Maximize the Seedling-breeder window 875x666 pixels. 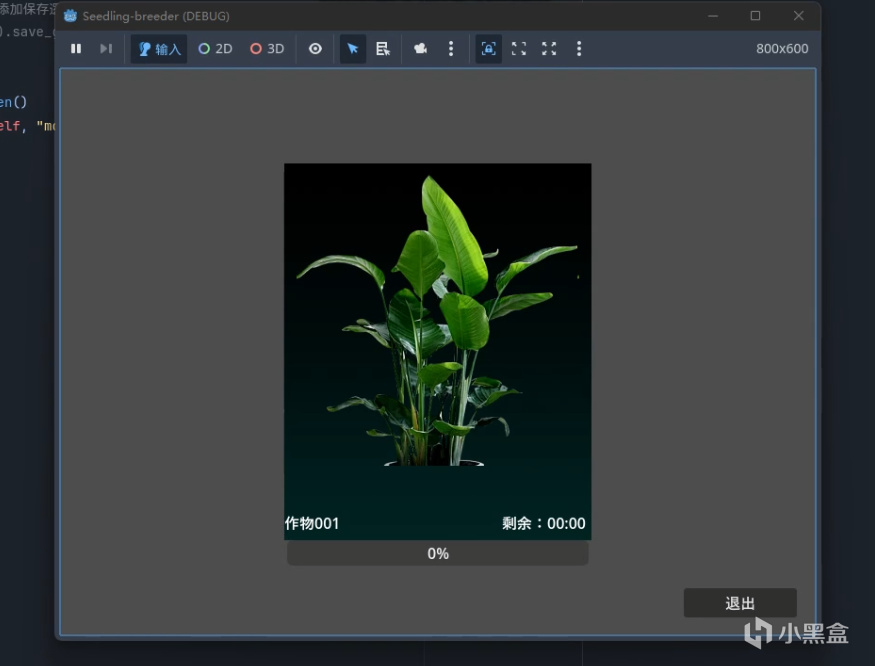(755, 16)
